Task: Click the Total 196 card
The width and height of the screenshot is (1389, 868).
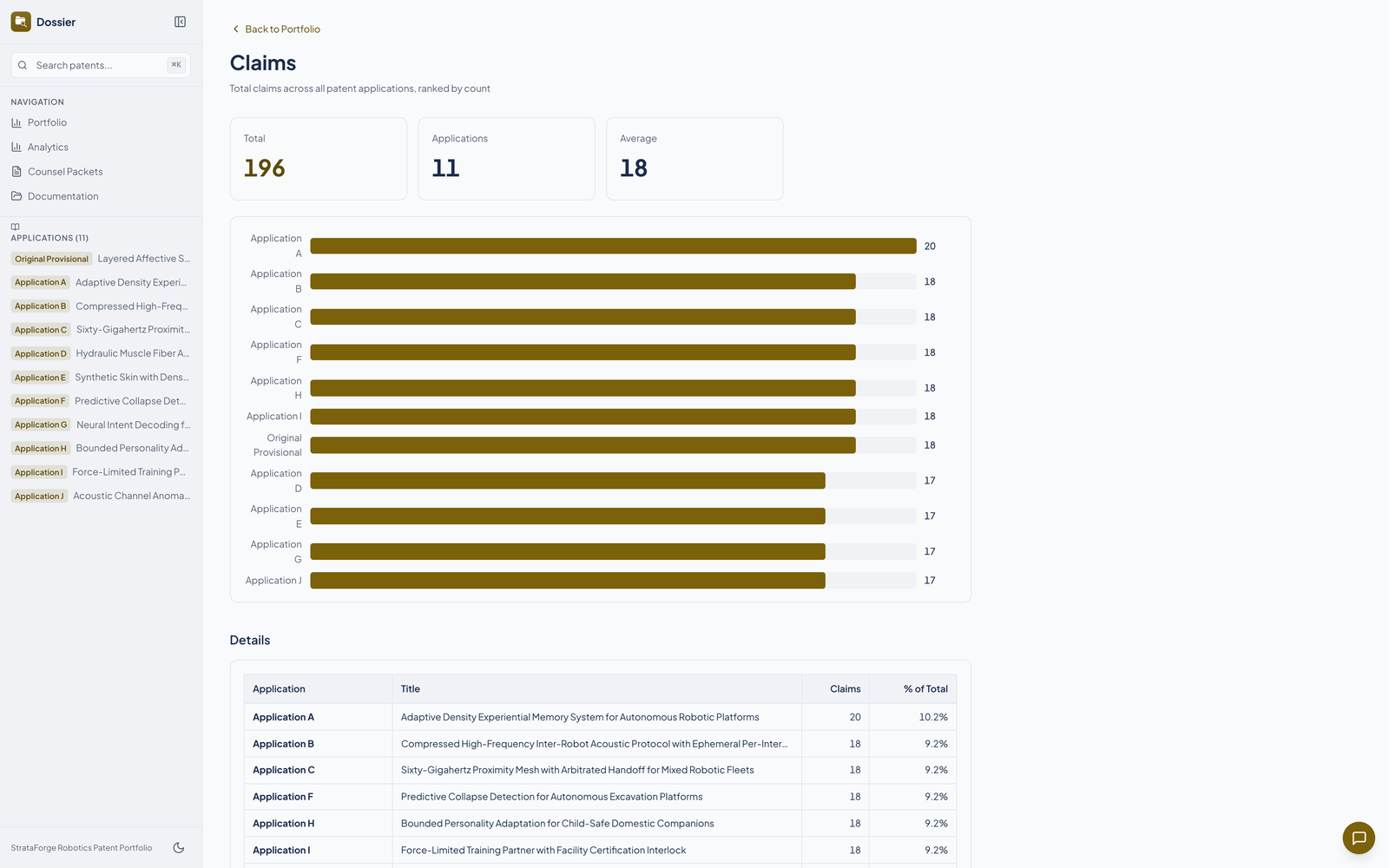Action: point(319,159)
